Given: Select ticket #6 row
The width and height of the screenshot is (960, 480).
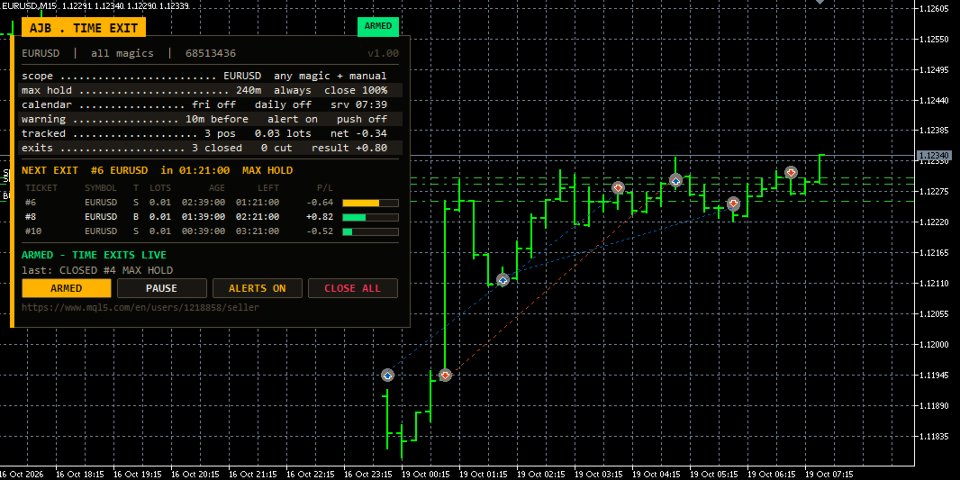Looking at the screenshot, I should coord(211,203).
